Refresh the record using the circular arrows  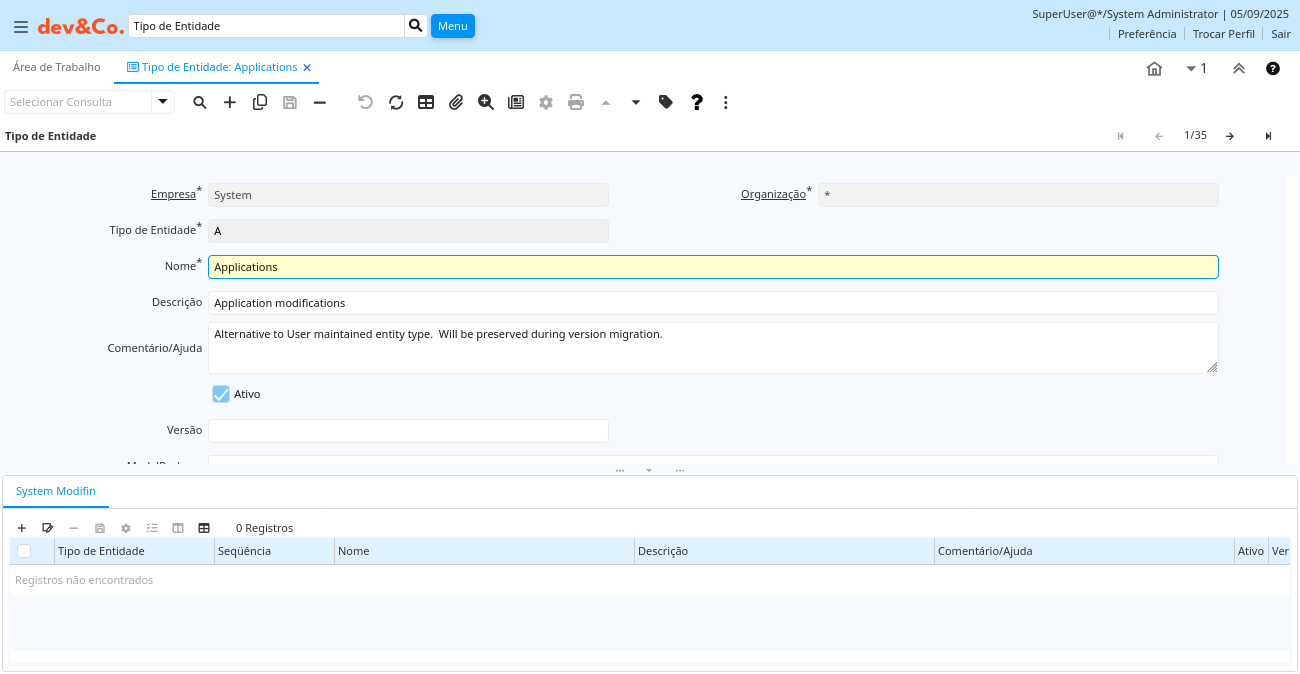coord(396,102)
